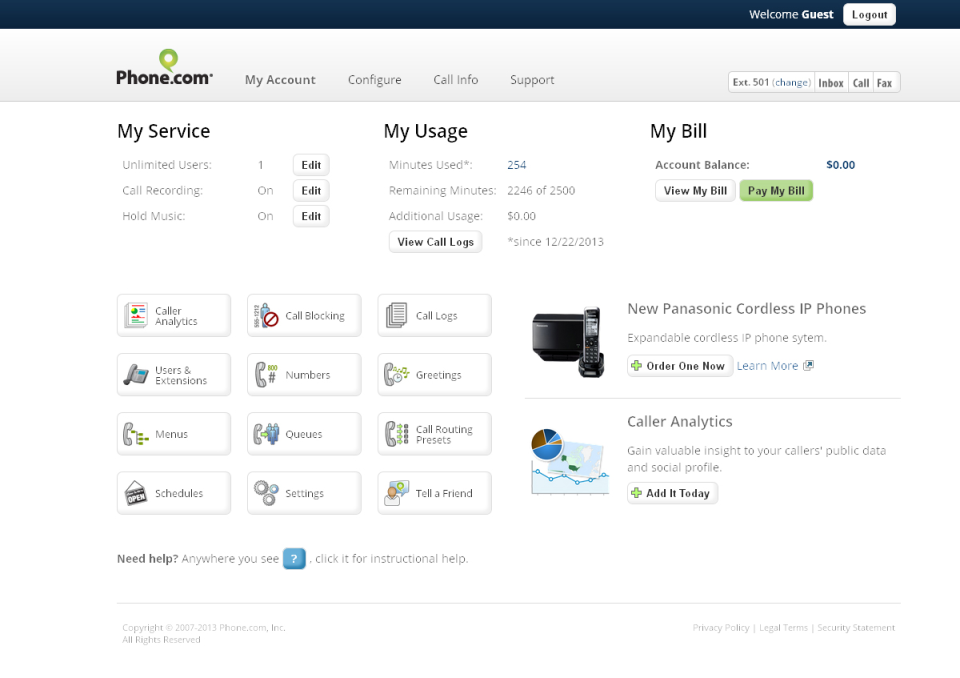Select the Numbers icon

click(x=303, y=374)
